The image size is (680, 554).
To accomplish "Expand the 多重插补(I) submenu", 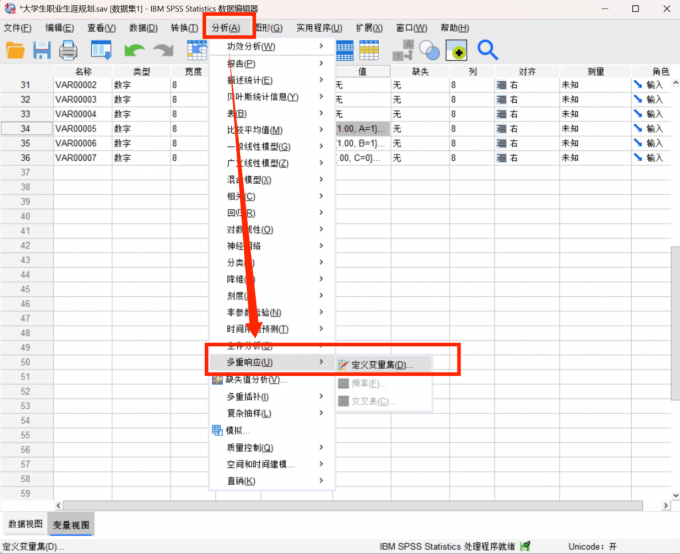I will tap(272, 397).
